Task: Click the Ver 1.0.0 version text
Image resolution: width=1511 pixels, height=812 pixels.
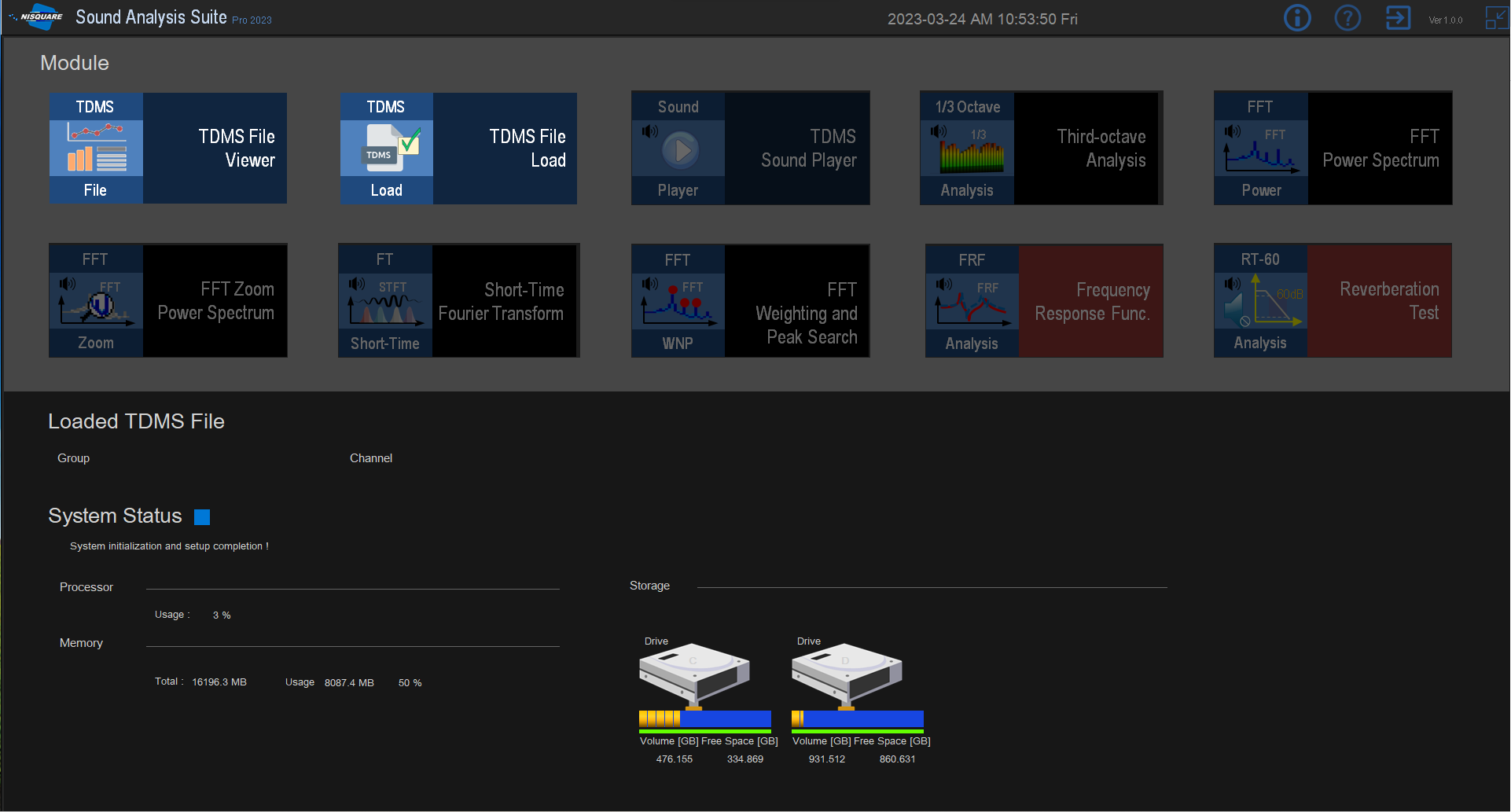Action: pos(1446,20)
